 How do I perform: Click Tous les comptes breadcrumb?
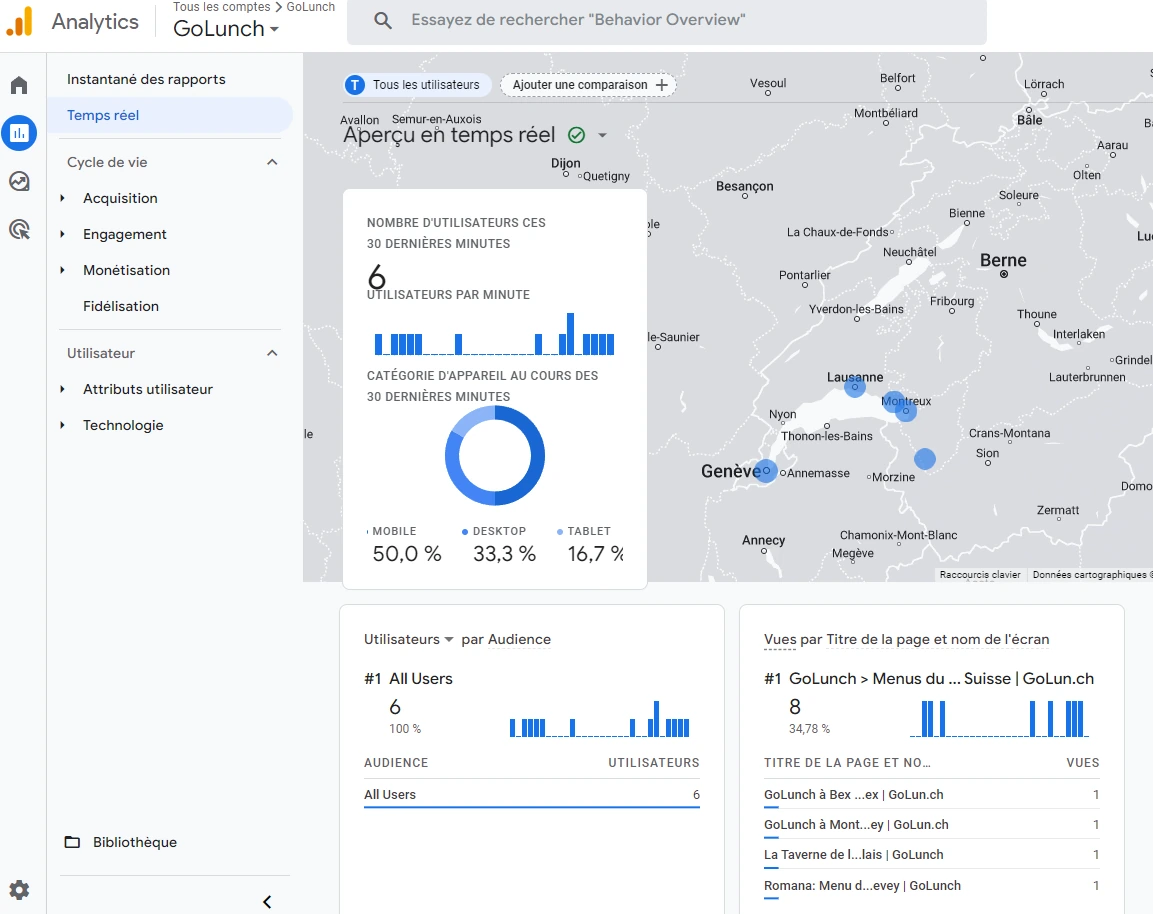(x=221, y=7)
